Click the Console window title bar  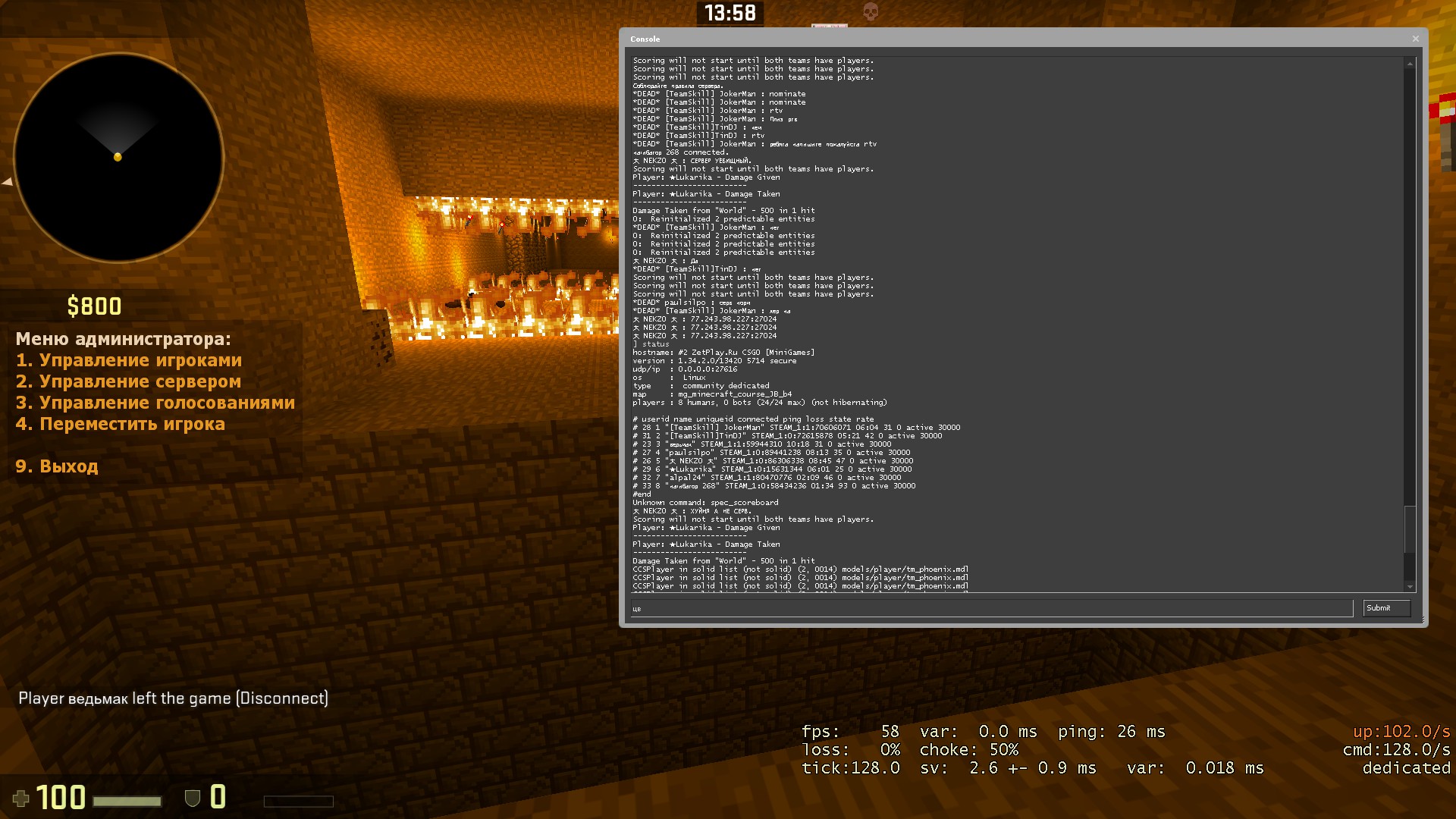(986, 39)
